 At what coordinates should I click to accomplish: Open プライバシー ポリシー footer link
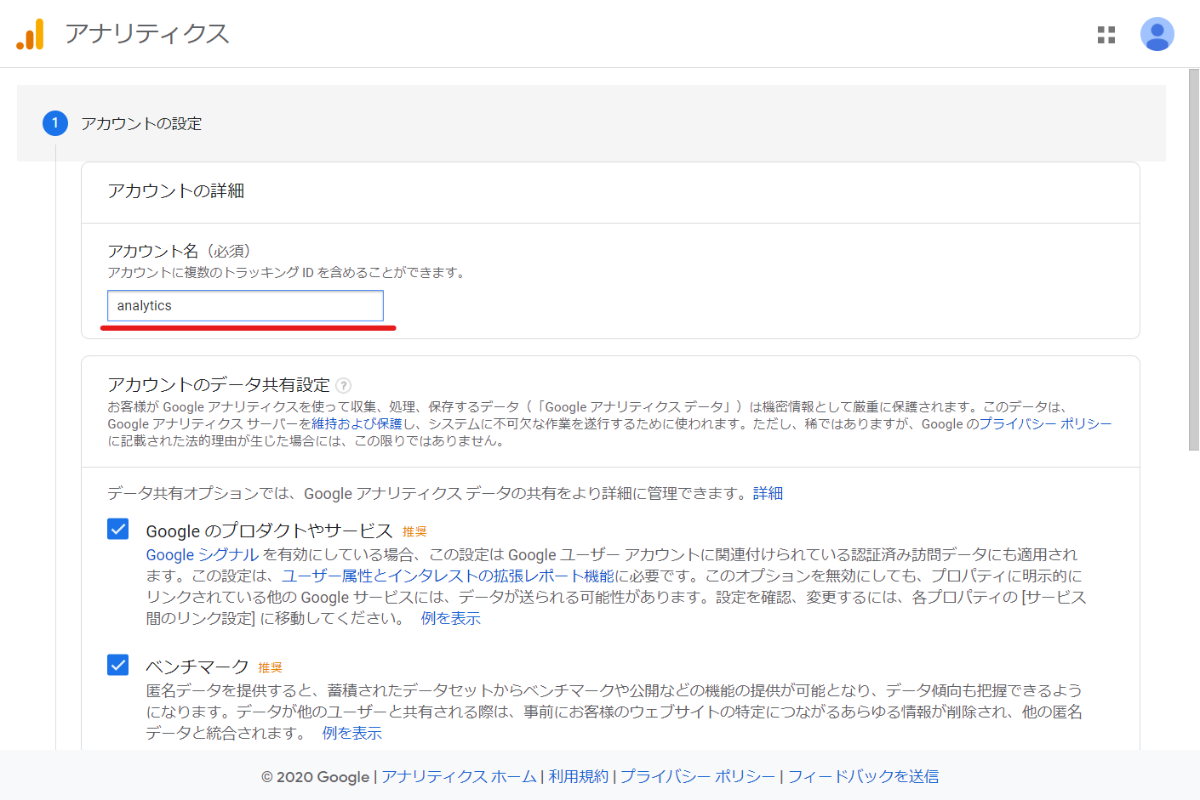(697, 776)
